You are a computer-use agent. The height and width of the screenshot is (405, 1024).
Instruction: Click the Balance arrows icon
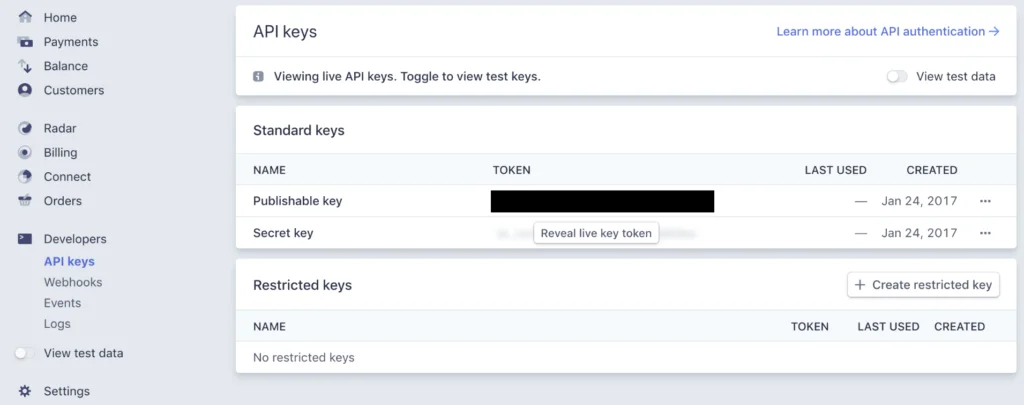[25, 66]
